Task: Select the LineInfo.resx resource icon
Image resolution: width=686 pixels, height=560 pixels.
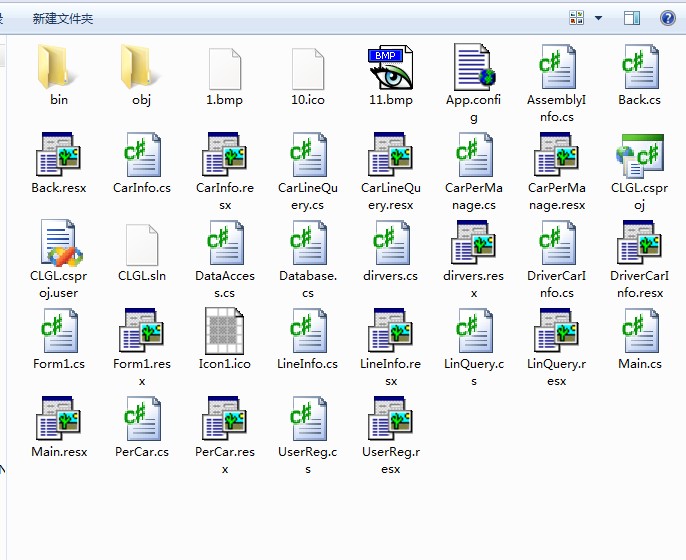Action: point(391,331)
